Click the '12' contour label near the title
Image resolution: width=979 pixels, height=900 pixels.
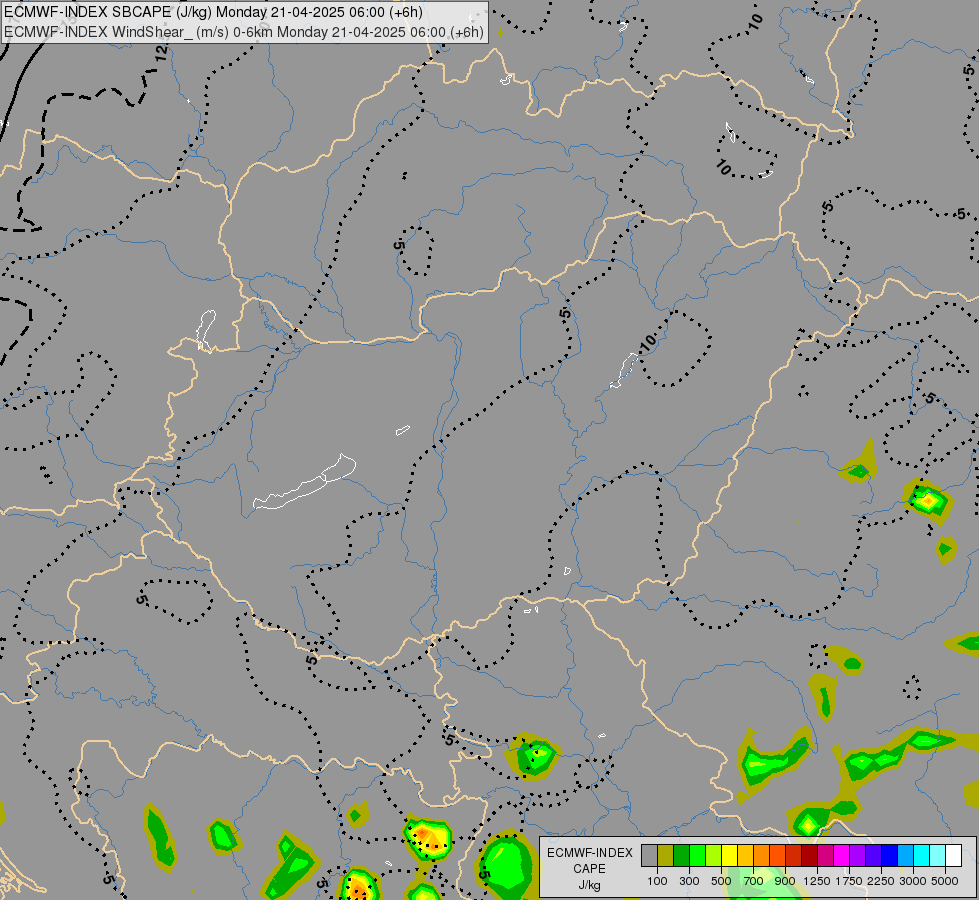161,52
